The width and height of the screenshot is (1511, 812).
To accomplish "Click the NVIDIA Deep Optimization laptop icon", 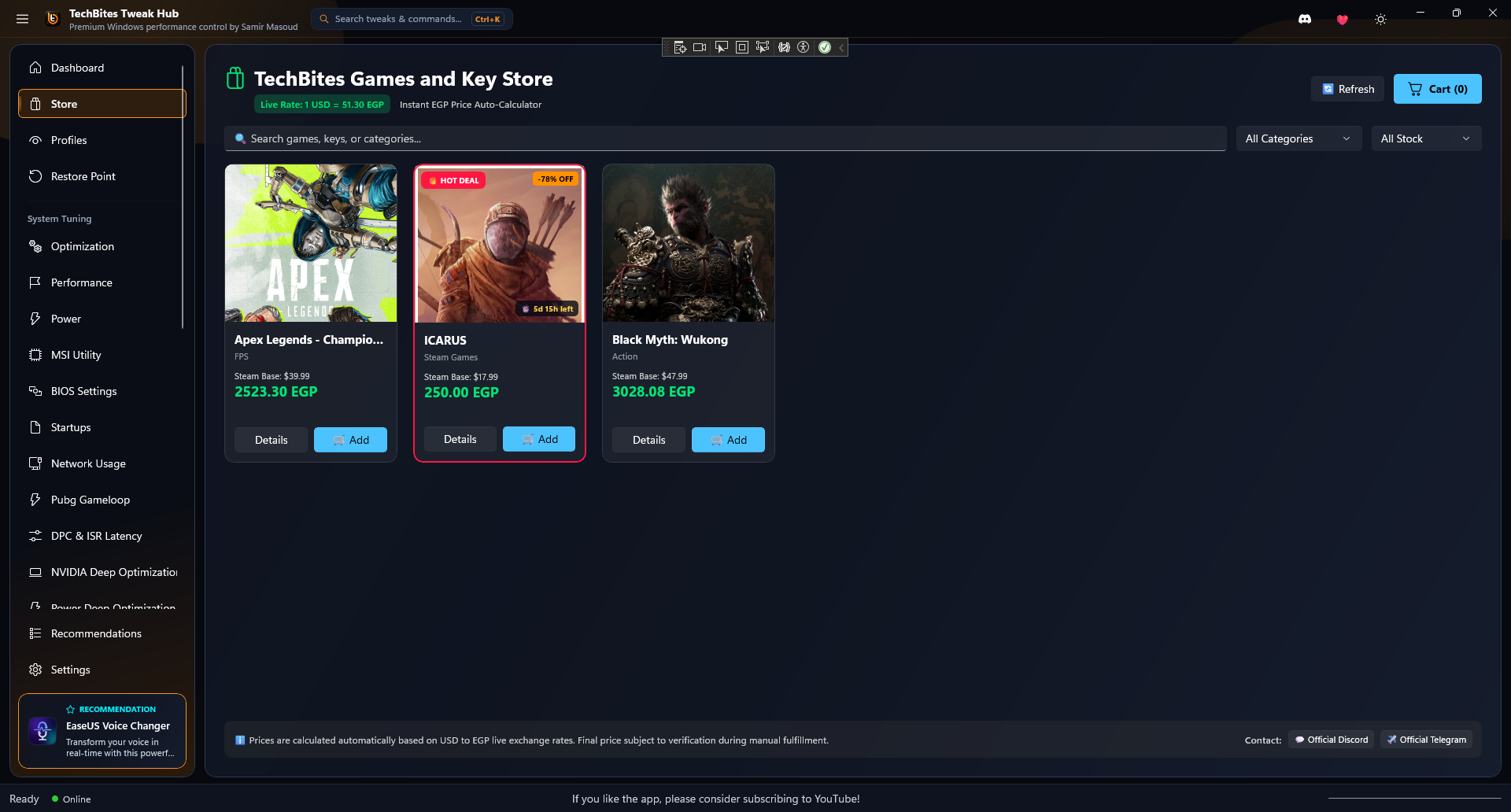I will pos(35,572).
